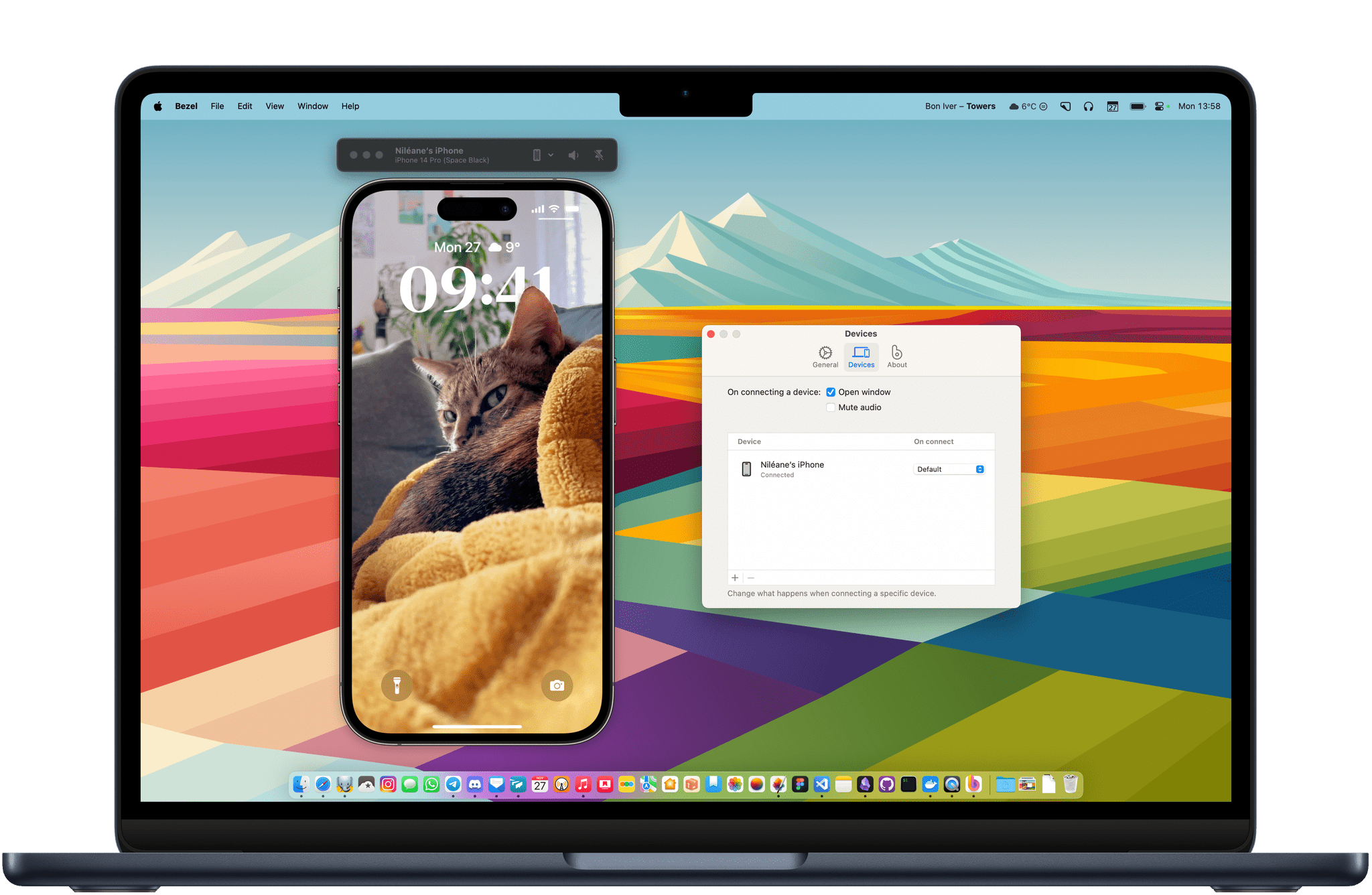Screen dimensions: 1372x895
Task: Click the Devices panel icon
Action: [861, 355]
